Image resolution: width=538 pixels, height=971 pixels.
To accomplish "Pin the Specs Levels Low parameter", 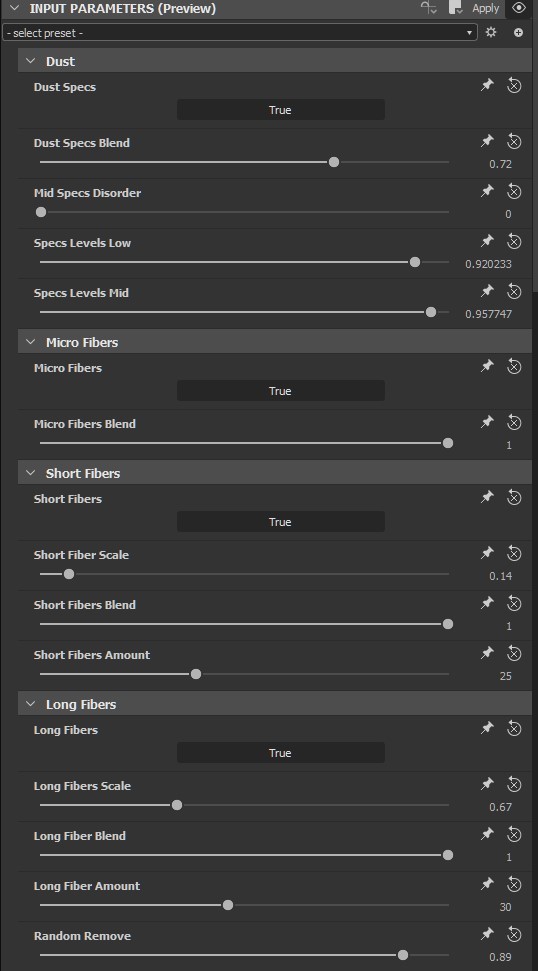I will click(487, 241).
